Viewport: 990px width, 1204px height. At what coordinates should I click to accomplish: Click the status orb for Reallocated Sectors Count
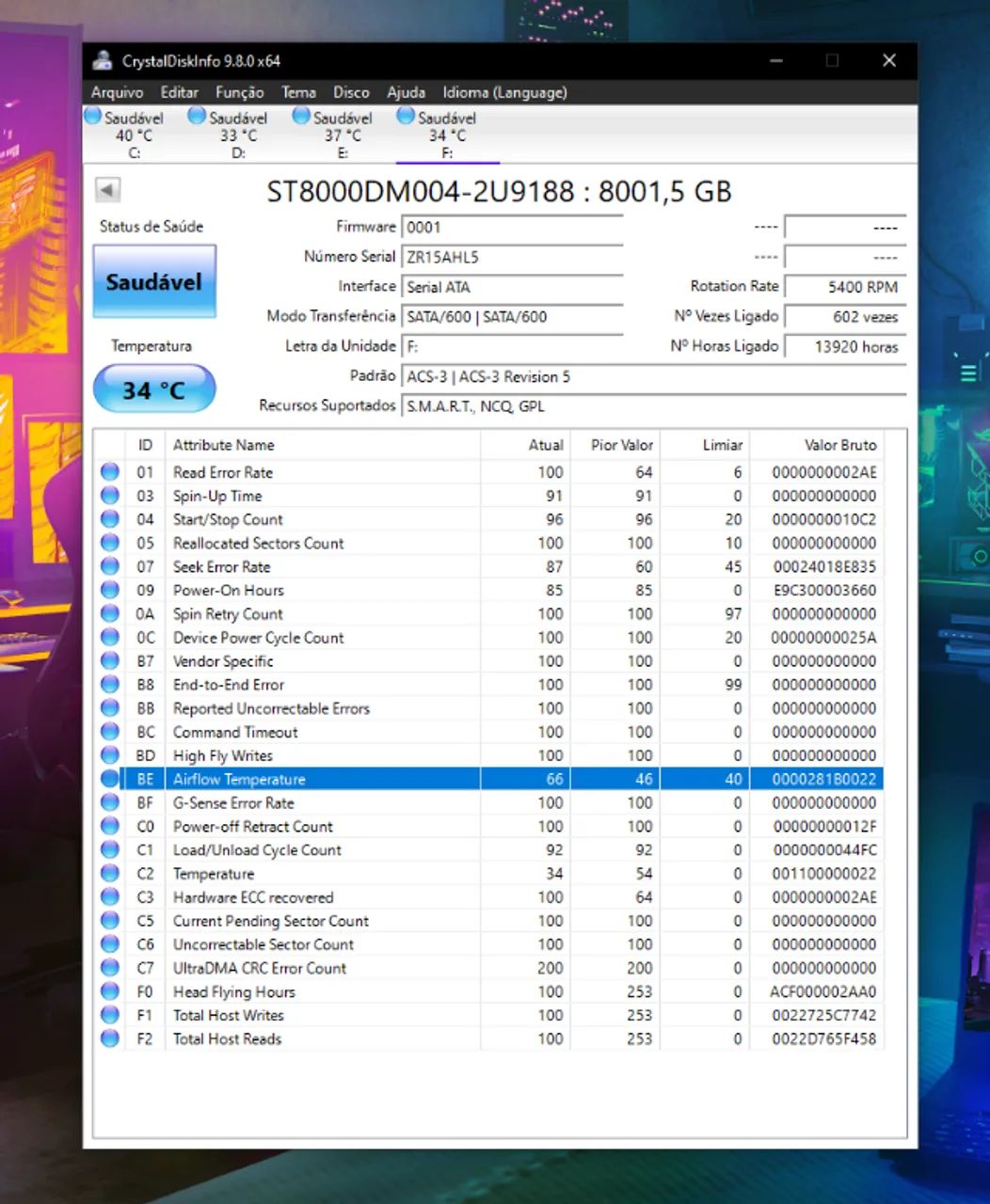(110, 543)
